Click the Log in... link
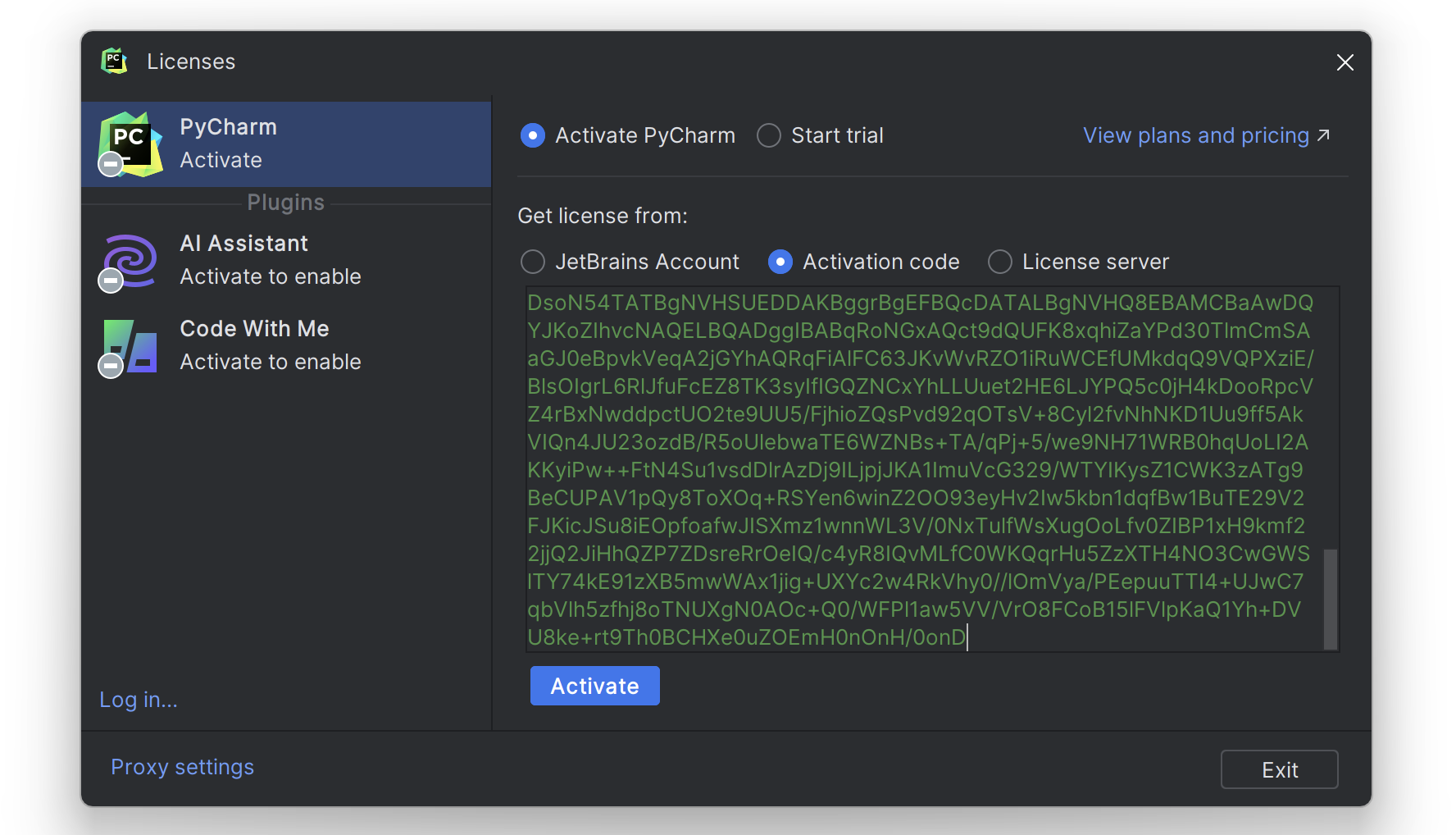The height and width of the screenshot is (835, 1456). coord(139,700)
